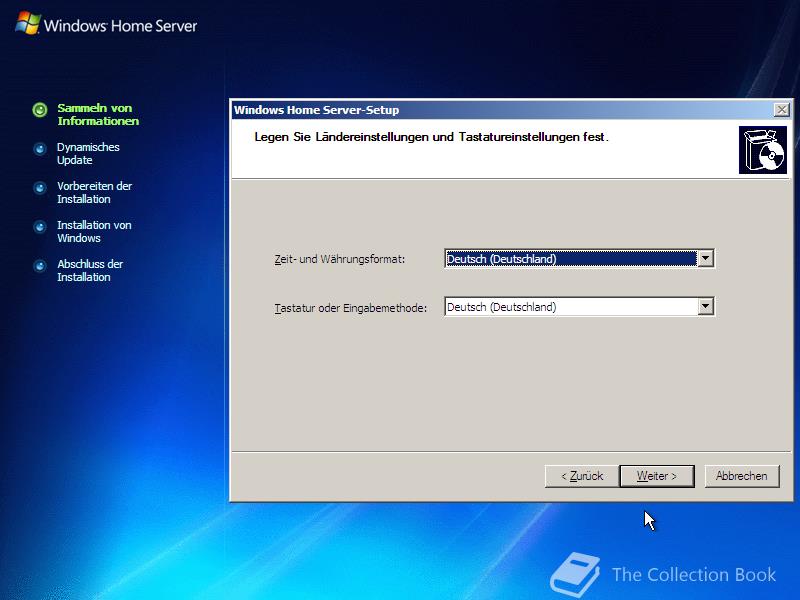Click the Installation von Windows step bullet icon
Viewport: 800px width, 600px height.
point(40,227)
